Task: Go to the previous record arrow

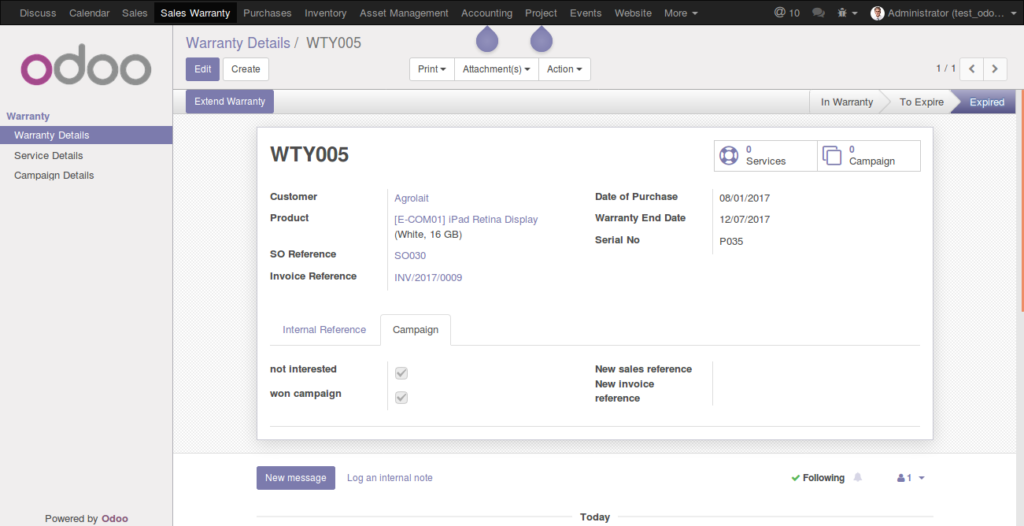Action: [972, 69]
